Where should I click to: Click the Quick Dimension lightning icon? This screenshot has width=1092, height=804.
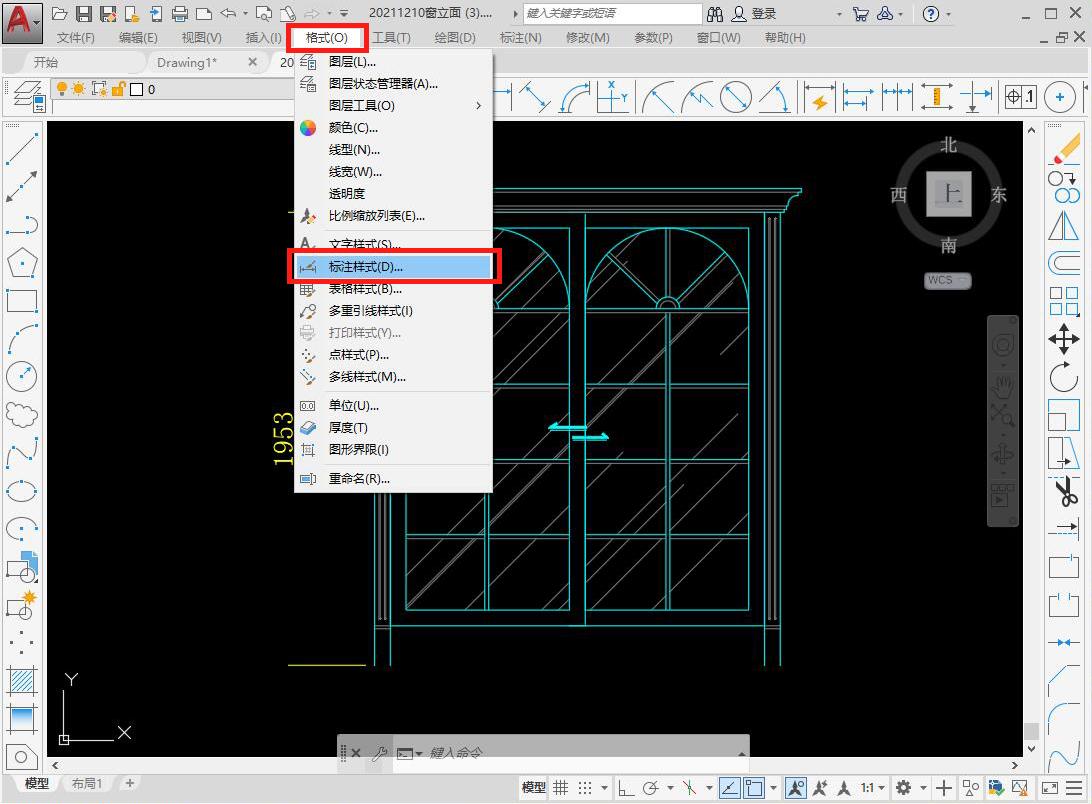(x=819, y=98)
